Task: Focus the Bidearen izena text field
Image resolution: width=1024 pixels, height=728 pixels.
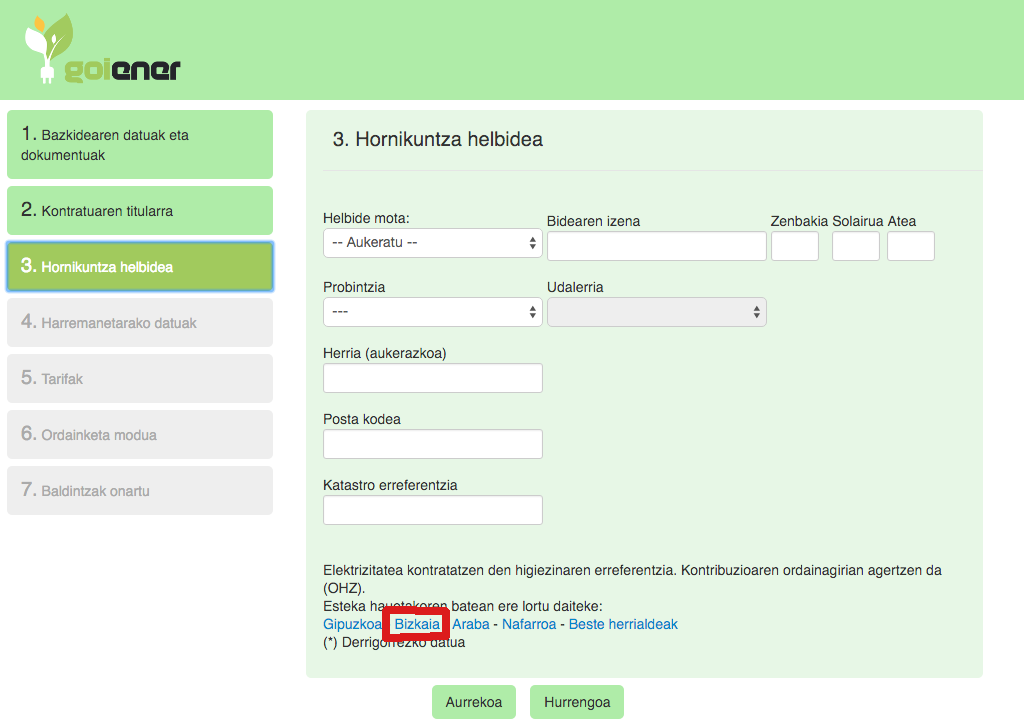Action: (x=656, y=246)
